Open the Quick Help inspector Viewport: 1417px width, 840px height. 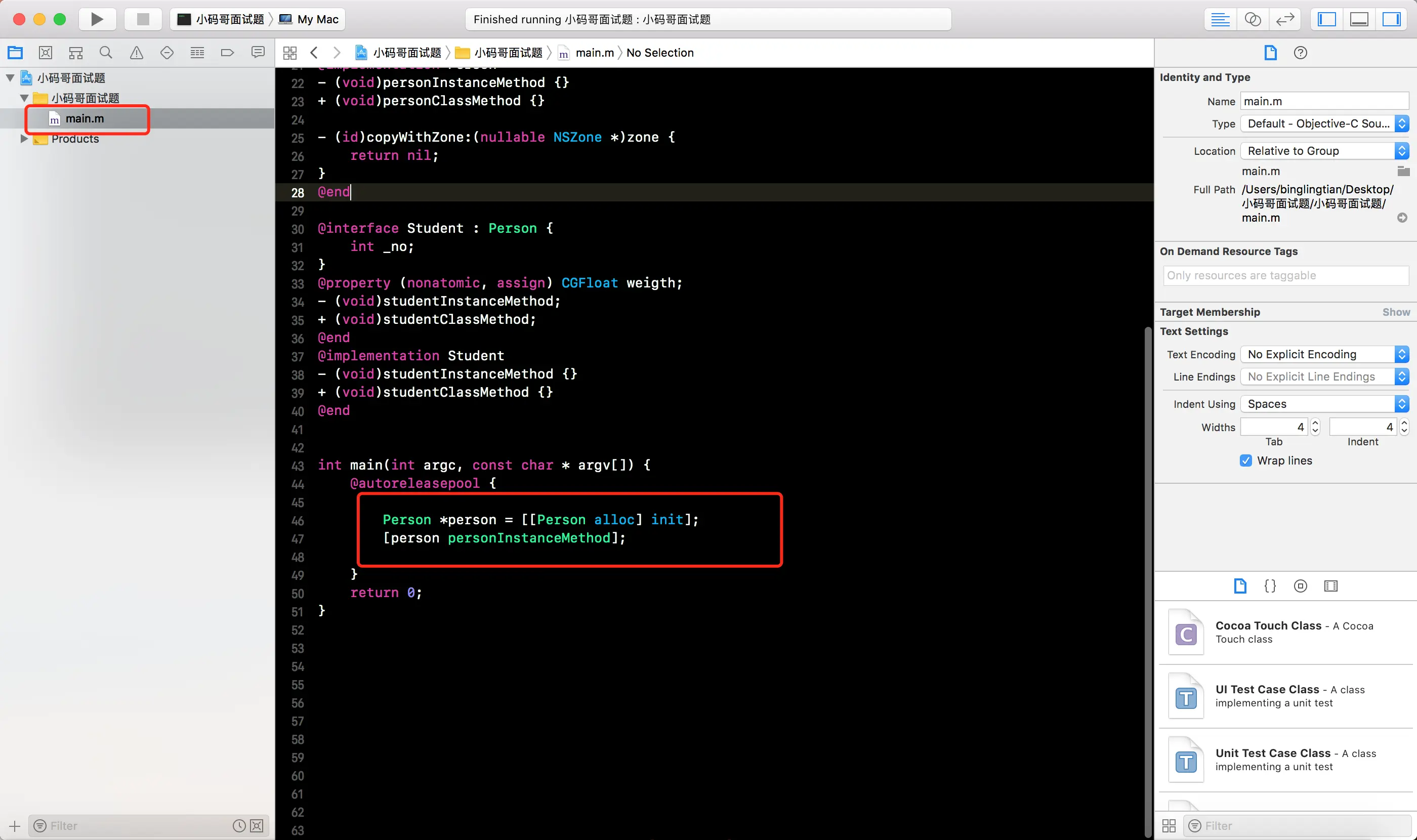1301,53
